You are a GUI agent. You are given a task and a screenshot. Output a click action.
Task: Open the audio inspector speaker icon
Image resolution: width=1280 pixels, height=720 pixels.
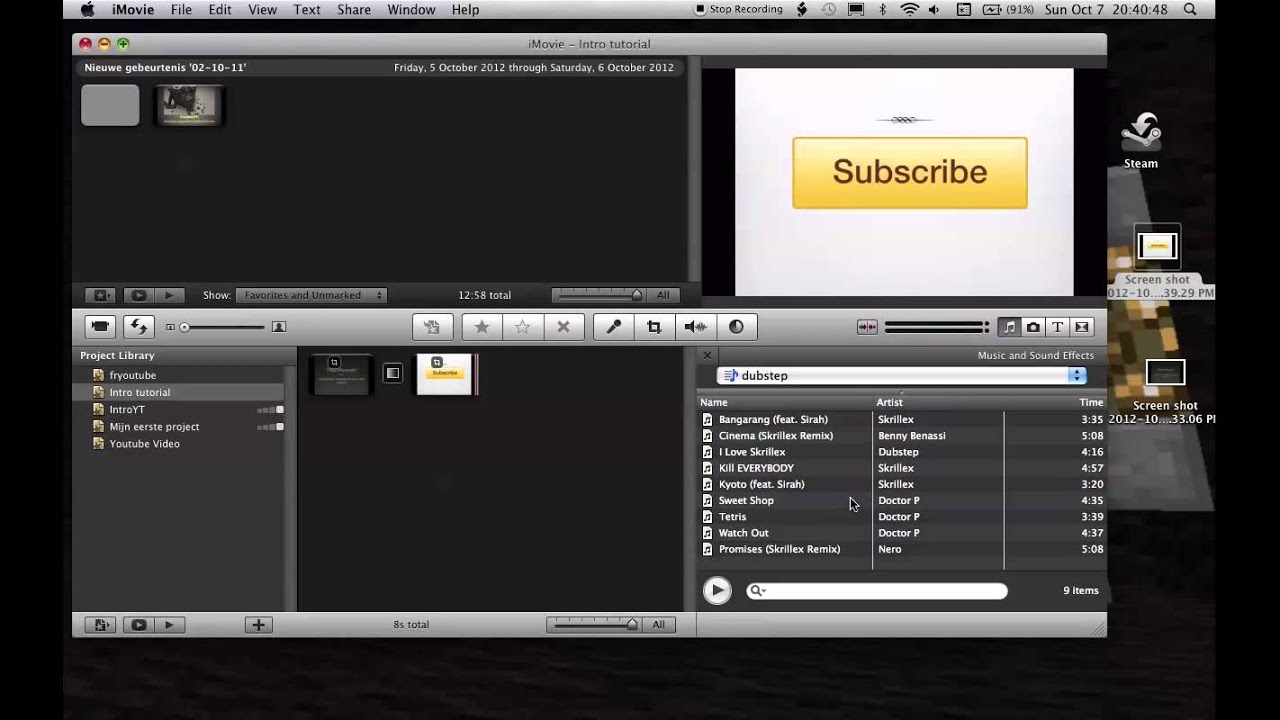point(695,326)
